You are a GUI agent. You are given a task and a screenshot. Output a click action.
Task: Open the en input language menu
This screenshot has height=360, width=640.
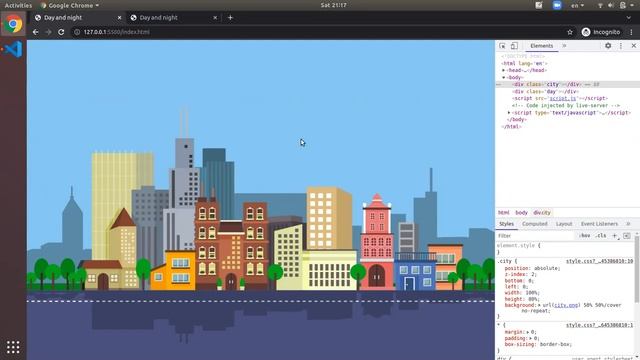[x=577, y=5]
